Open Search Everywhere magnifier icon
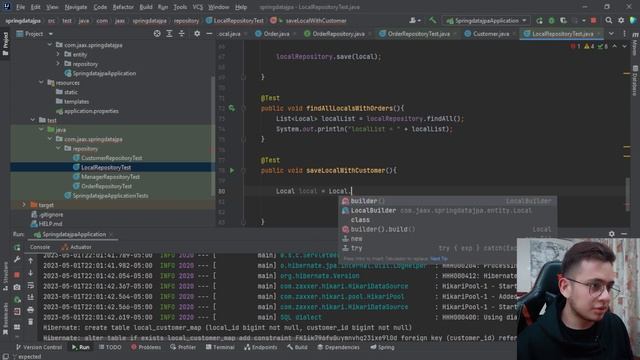This screenshot has width=640, height=360. tap(609, 20)
